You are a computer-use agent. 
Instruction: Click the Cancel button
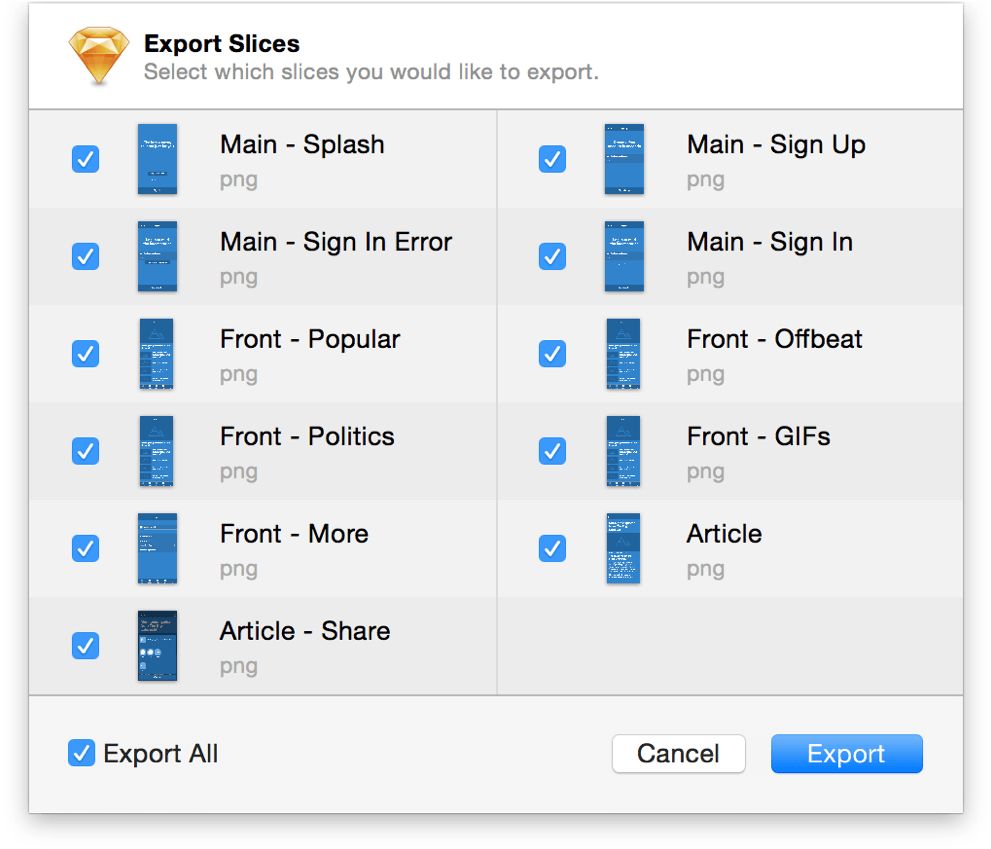(x=678, y=754)
